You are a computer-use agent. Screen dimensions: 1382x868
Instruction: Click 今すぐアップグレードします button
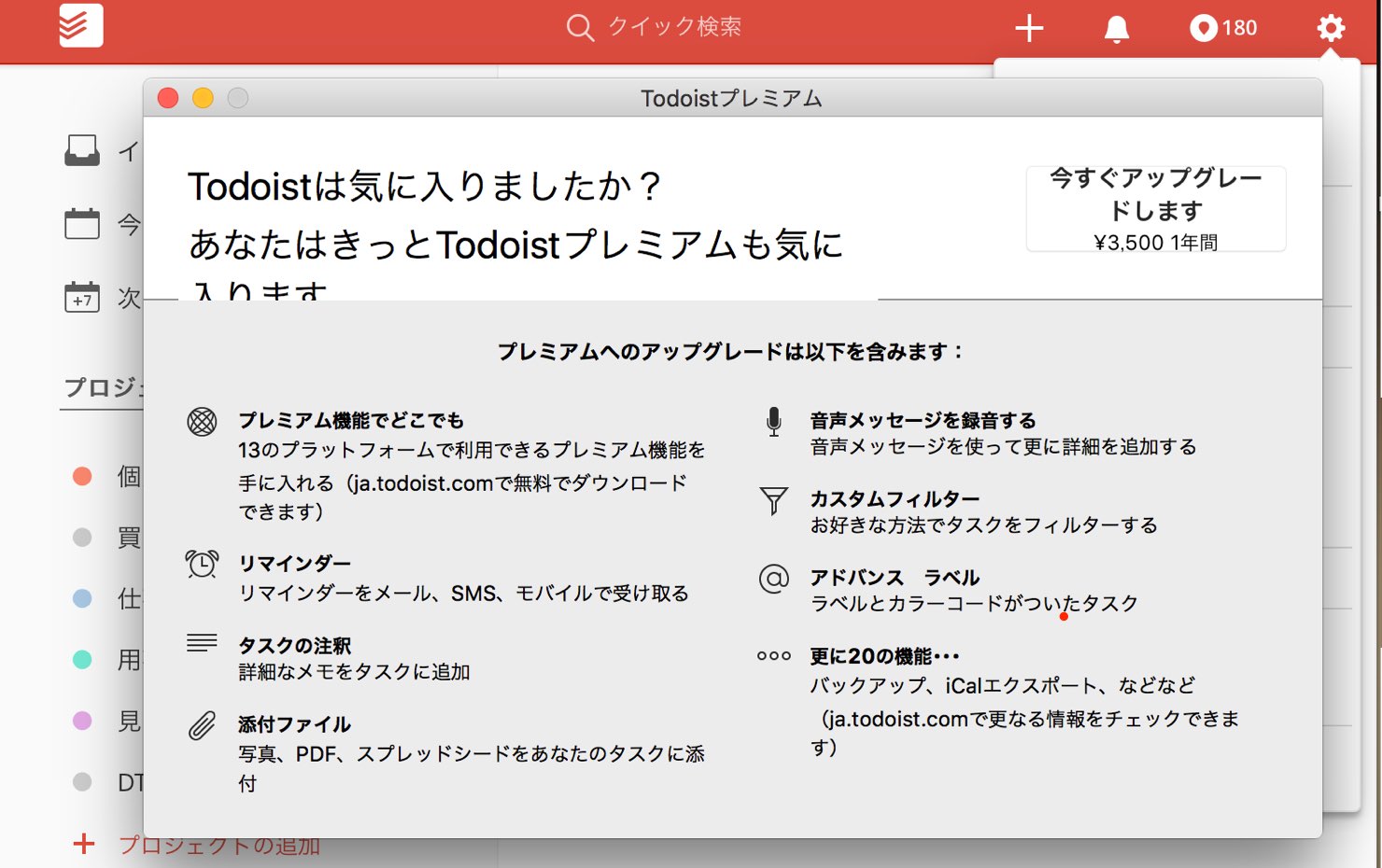tap(1156, 209)
